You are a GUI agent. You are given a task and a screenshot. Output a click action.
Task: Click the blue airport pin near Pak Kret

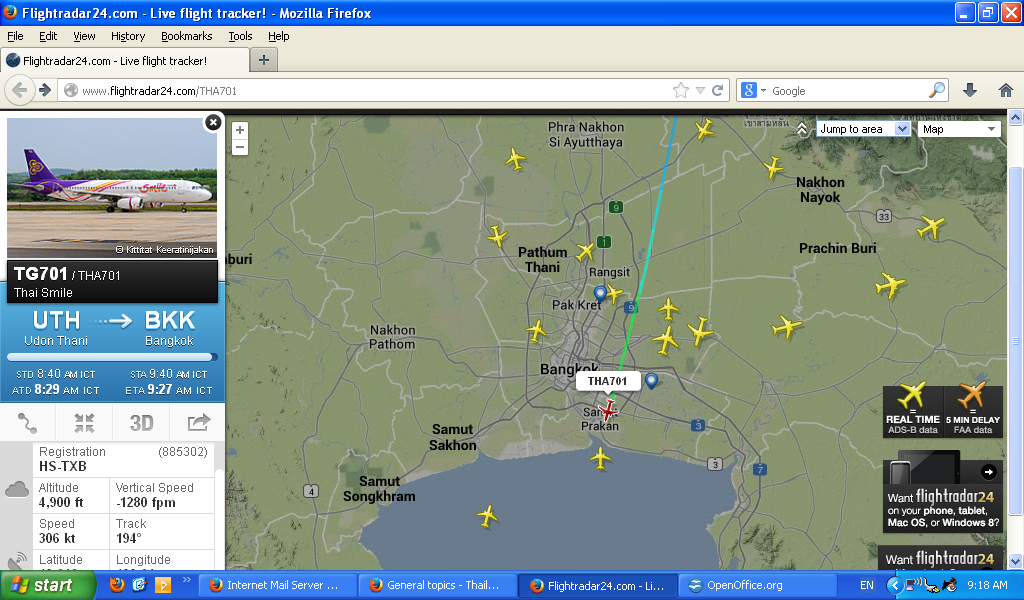click(x=600, y=293)
